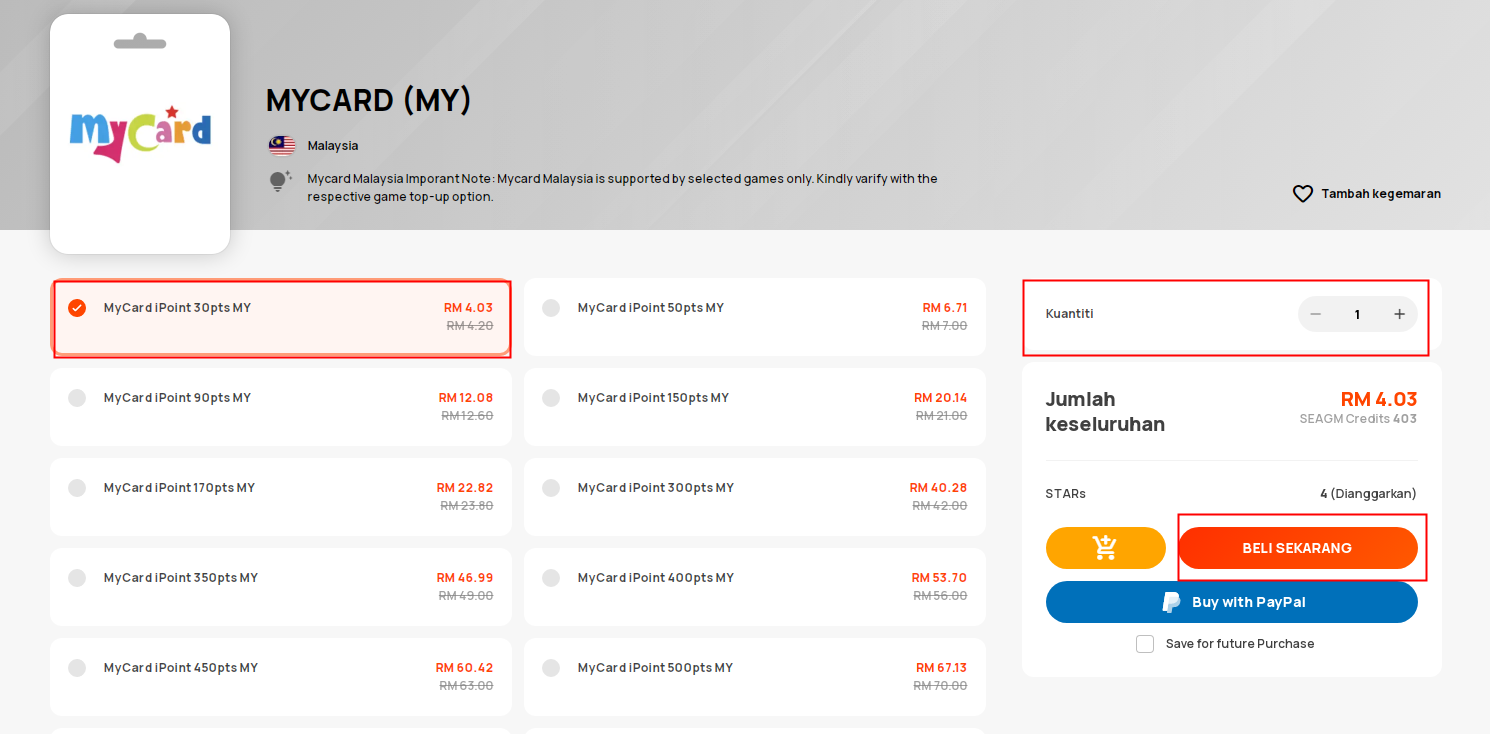Select MyCard iPoint 450pts MY option
Viewport: 1490px width, 734px height.
coord(281,677)
